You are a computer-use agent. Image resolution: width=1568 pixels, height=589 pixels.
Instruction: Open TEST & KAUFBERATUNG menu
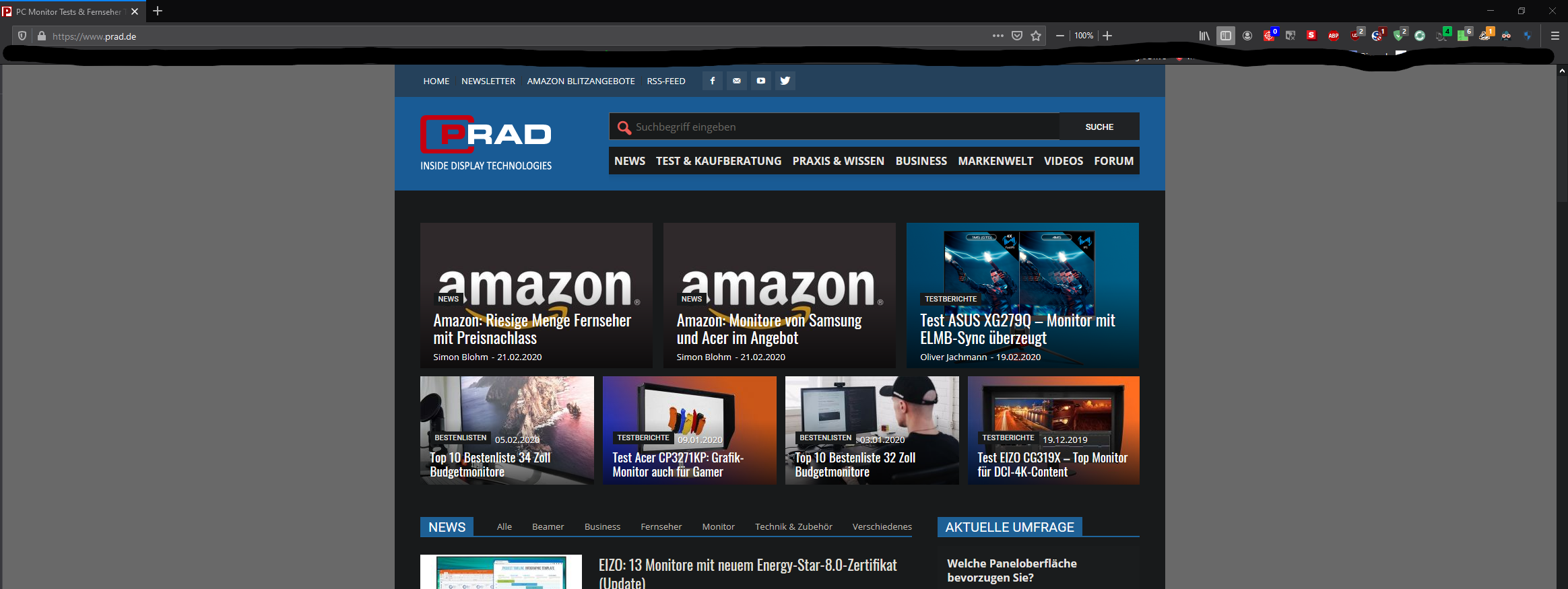pos(719,161)
